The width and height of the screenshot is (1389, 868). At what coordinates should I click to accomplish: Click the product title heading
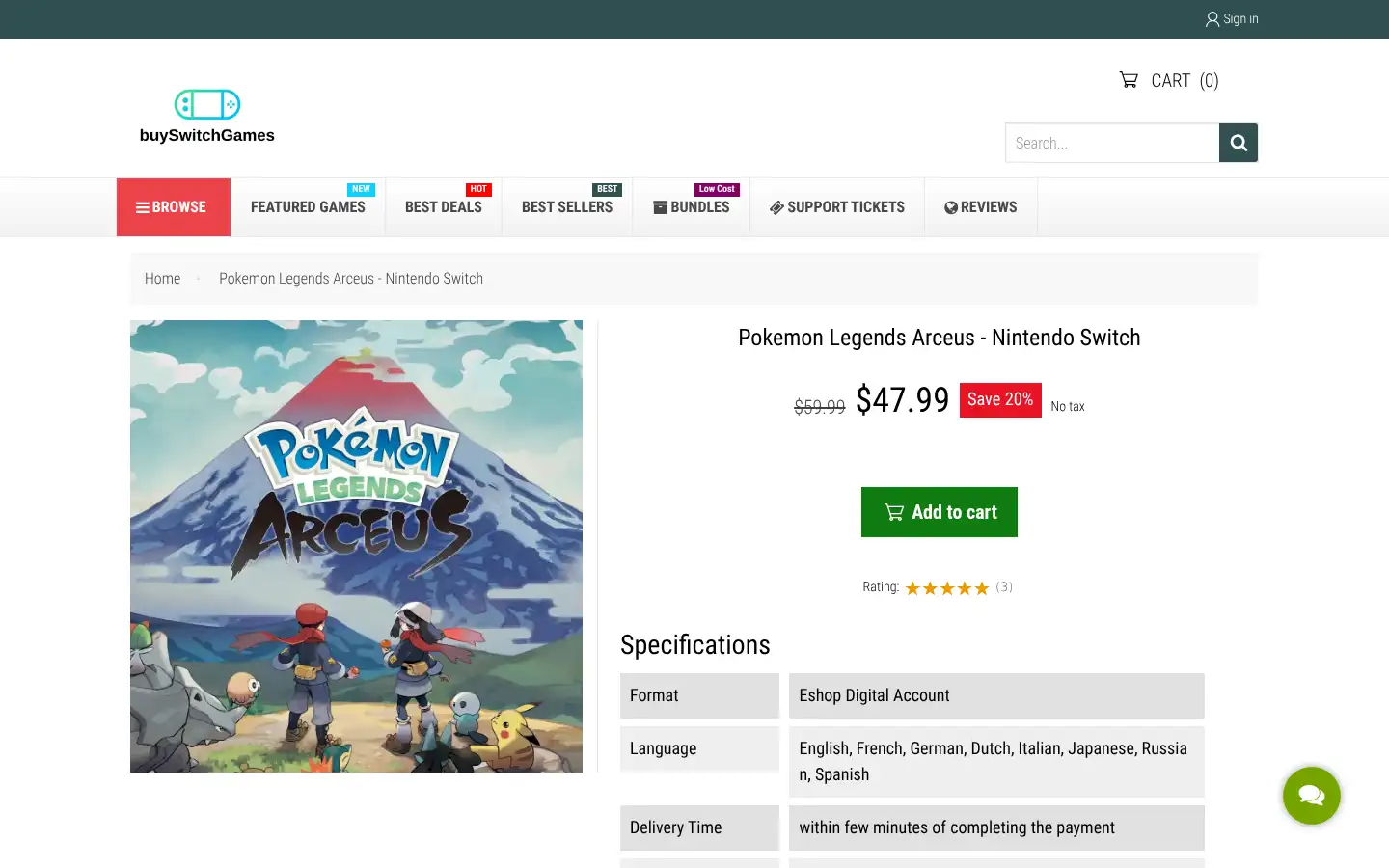click(940, 338)
